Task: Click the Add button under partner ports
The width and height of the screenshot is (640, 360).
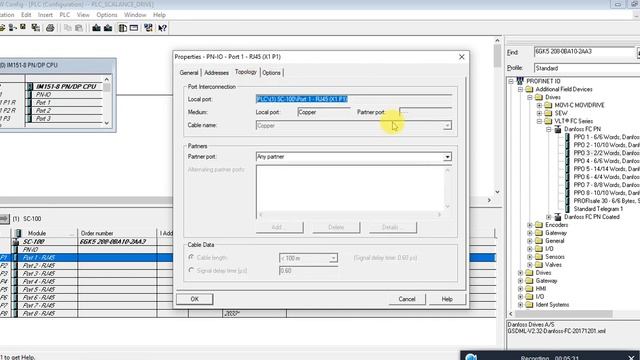Action: pos(280,227)
